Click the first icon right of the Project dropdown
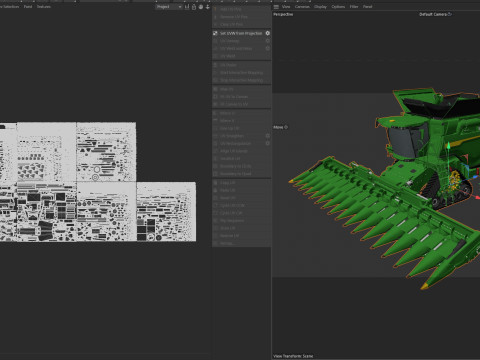480x360 pixels. [x=187, y=7]
